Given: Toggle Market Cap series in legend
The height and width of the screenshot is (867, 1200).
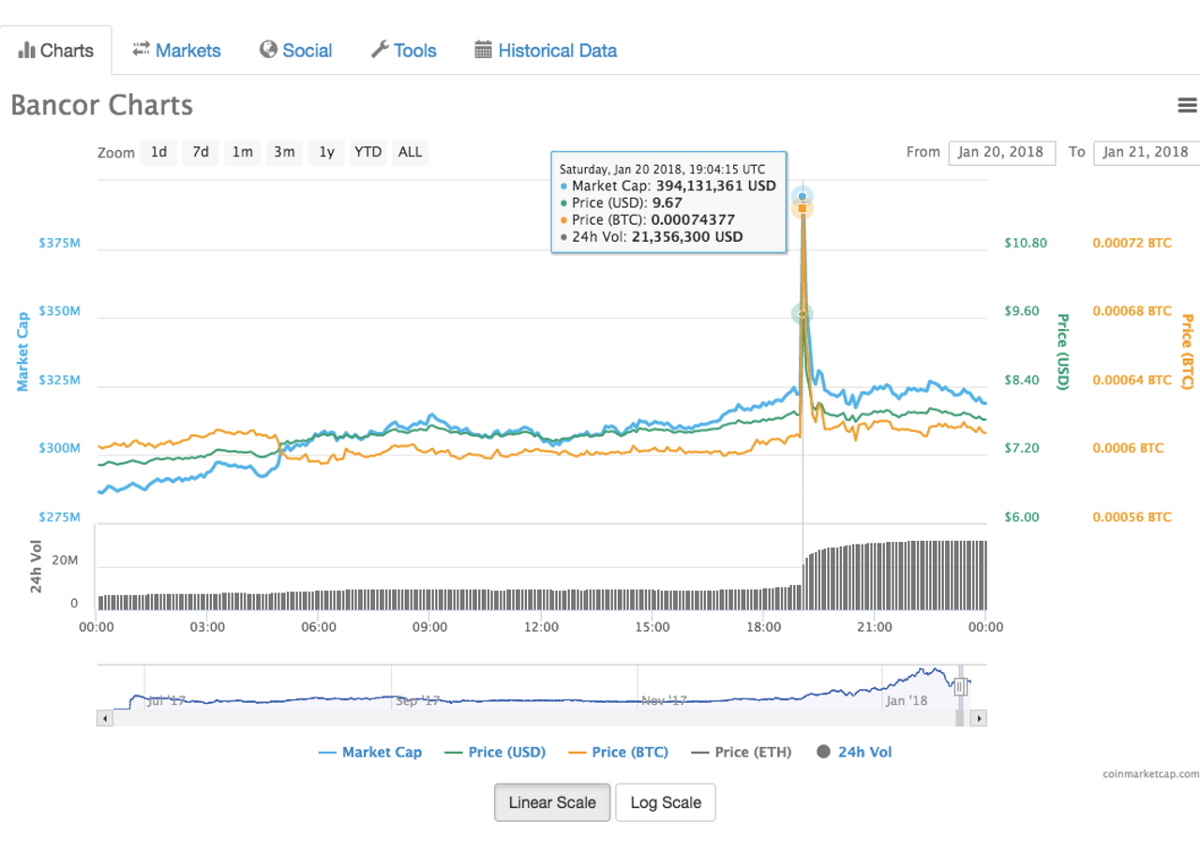Looking at the screenshot, I should coord(370,752).
